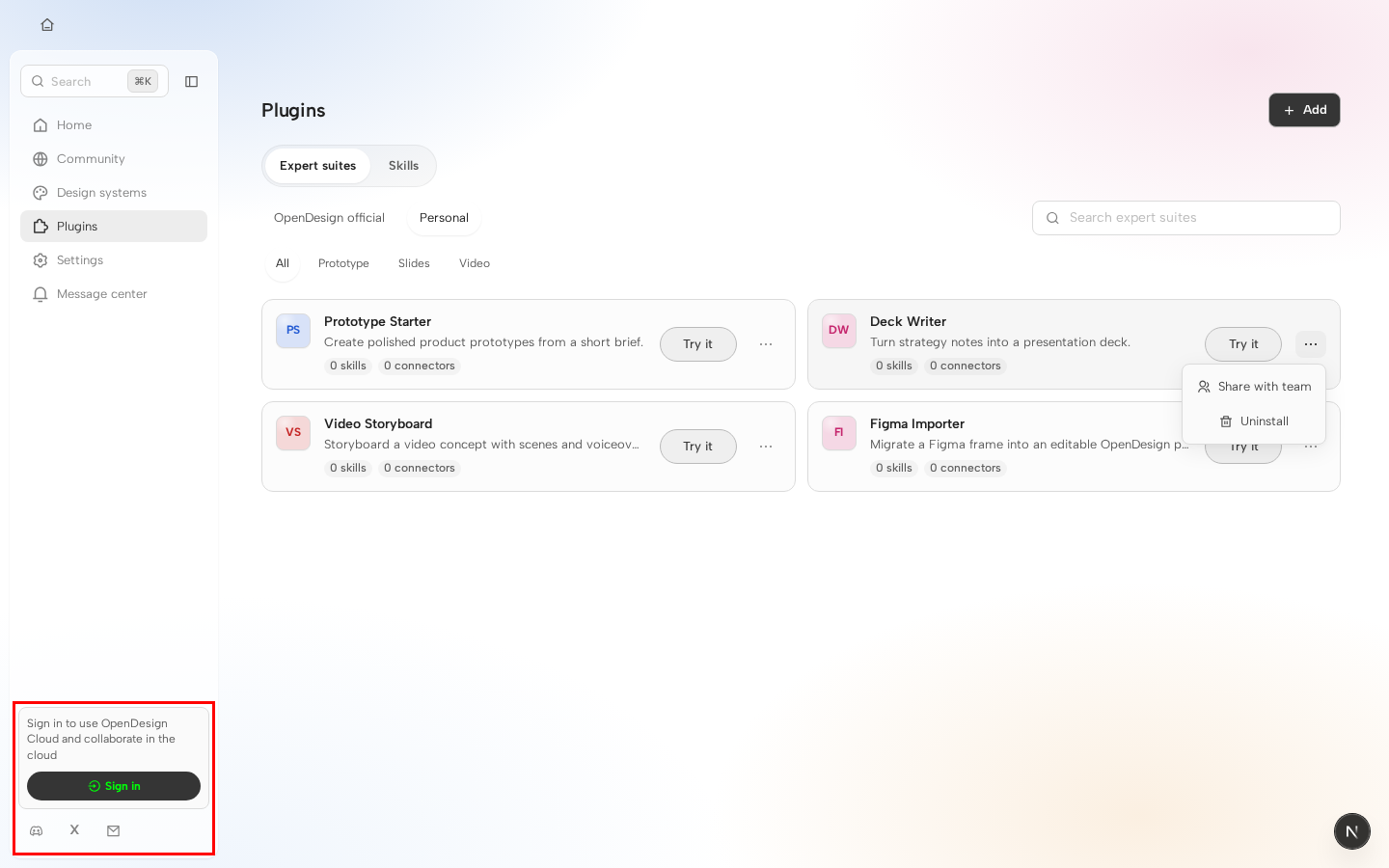Screen dimensions: 1389x868
Task: Click the ⌘K shortcut badge
Action: (x=143, y=82)
